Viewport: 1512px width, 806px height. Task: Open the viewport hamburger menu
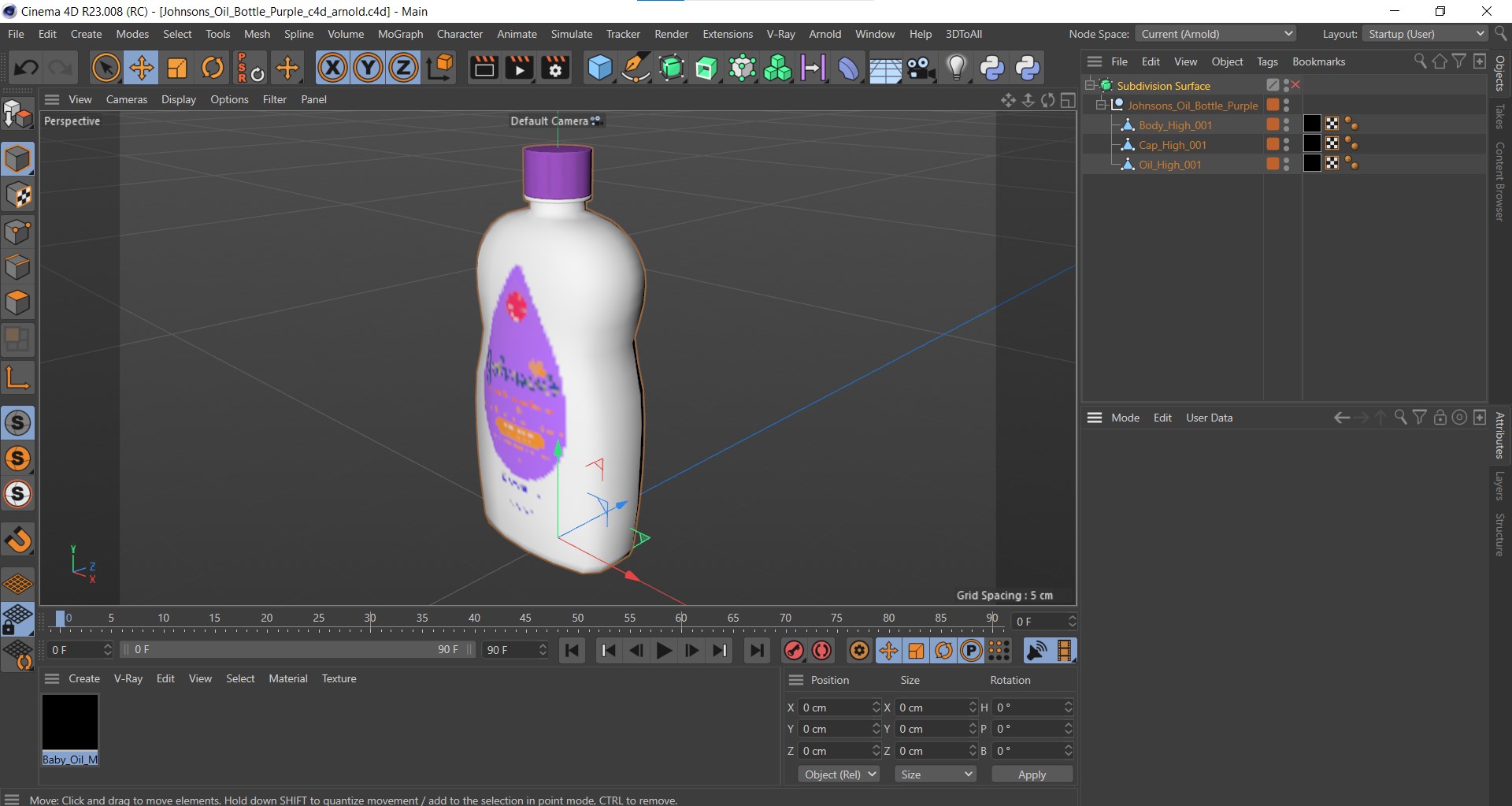(52, 99)
